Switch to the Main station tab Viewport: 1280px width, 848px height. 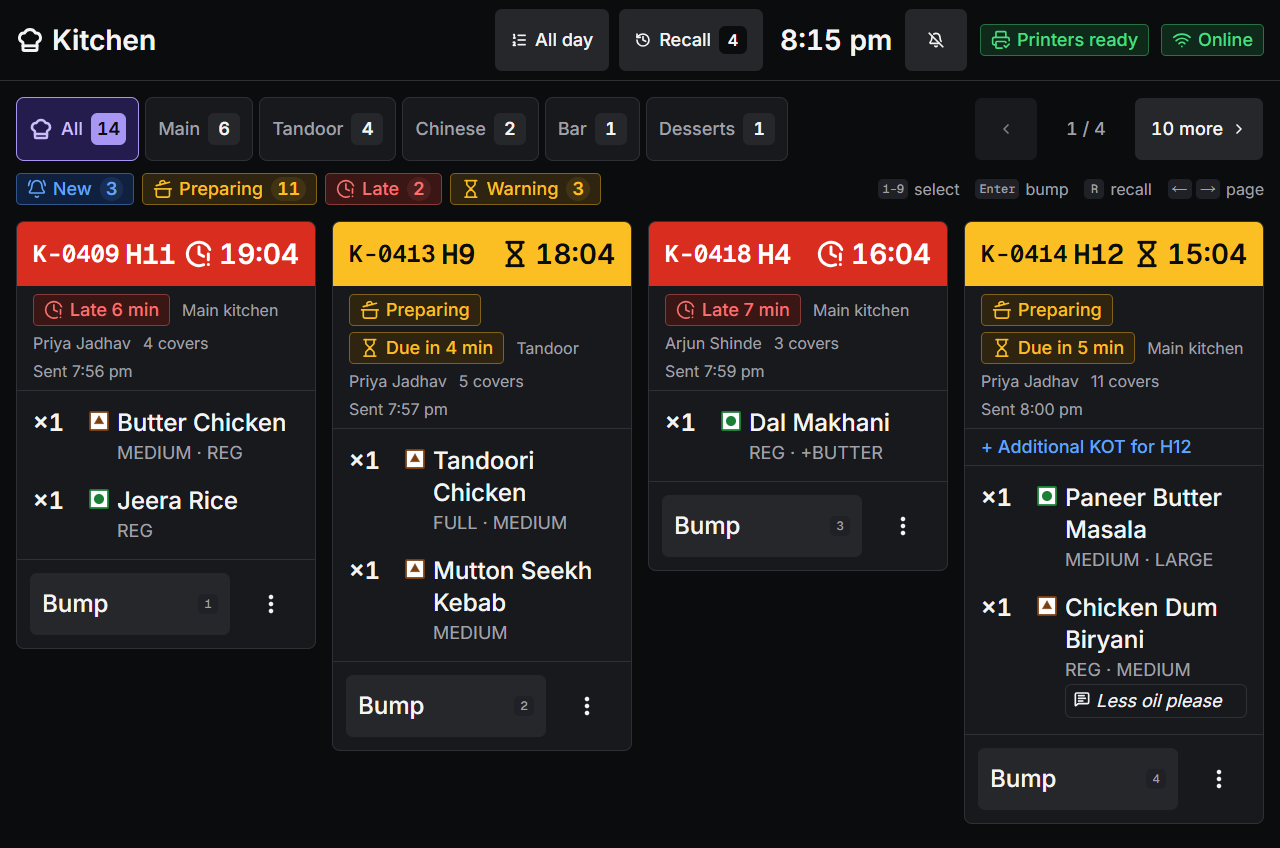(x=198, y=129)
